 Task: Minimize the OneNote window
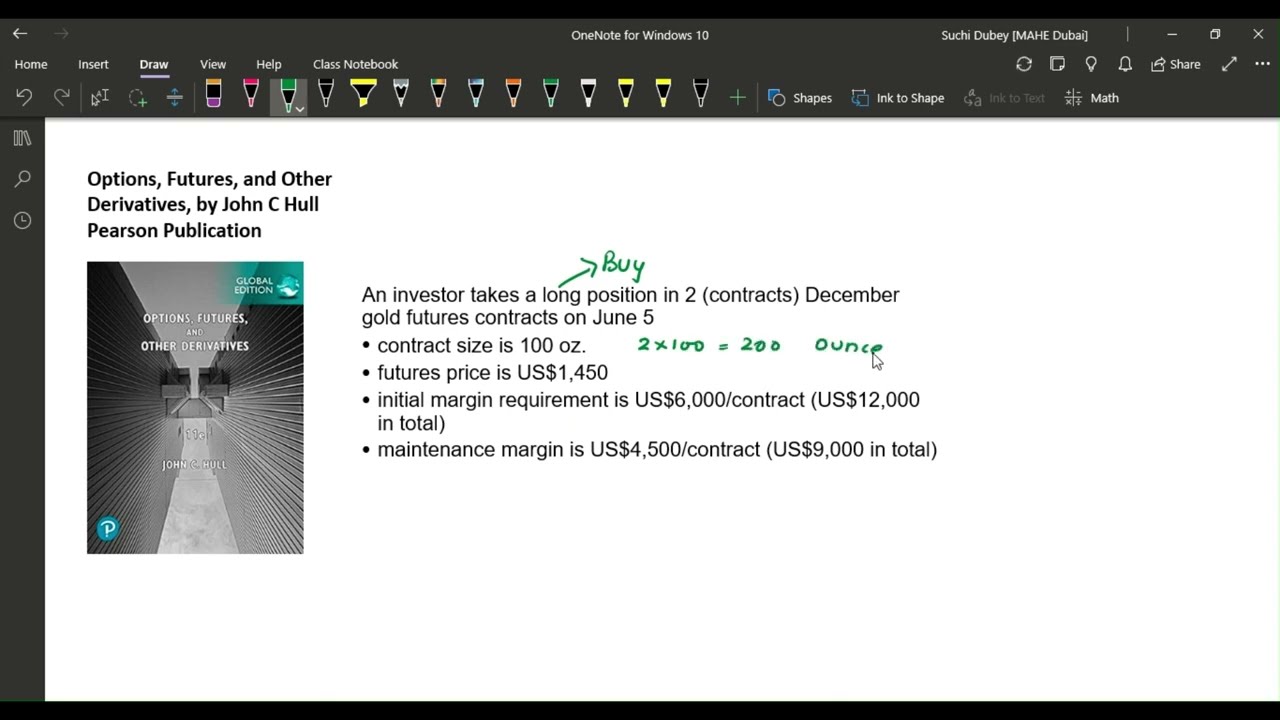click(1172, 34)
